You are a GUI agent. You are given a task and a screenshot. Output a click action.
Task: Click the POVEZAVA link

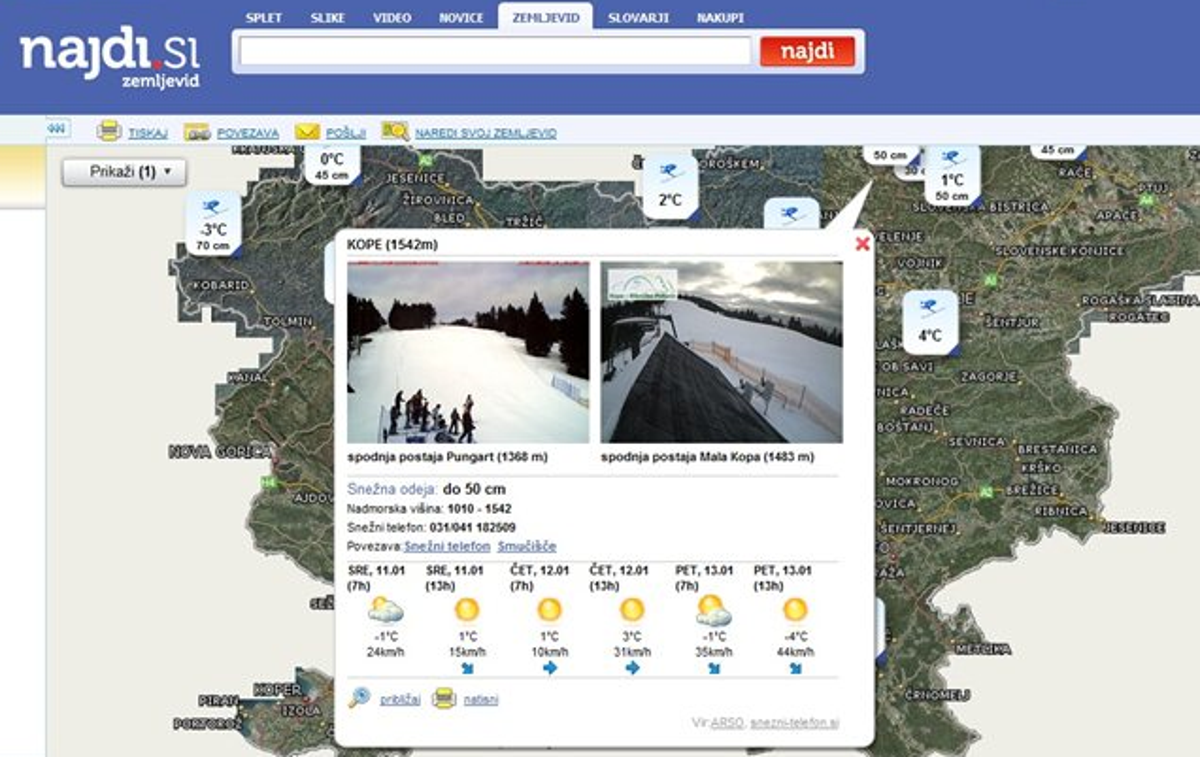pyautogui.click(x=247, y=133)
